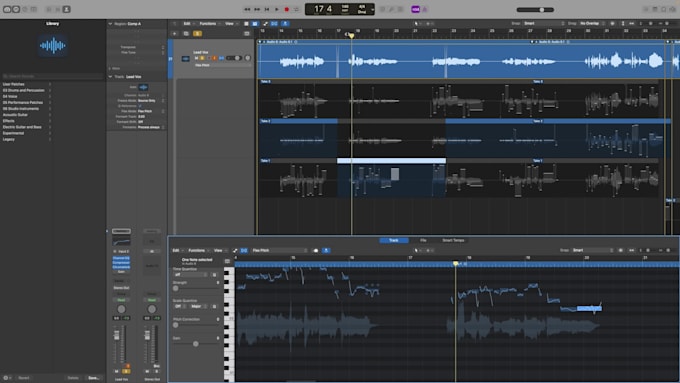
Task: Adjust the Lead Vox track header volume slider
Action: pyautogui.click(x=234, y=58)
